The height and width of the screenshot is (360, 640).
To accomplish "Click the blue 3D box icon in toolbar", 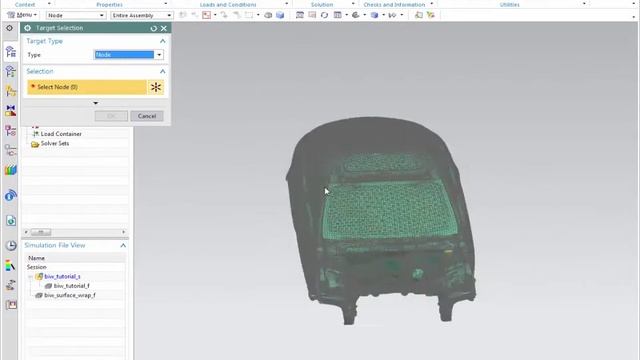I will click(374, 15).
